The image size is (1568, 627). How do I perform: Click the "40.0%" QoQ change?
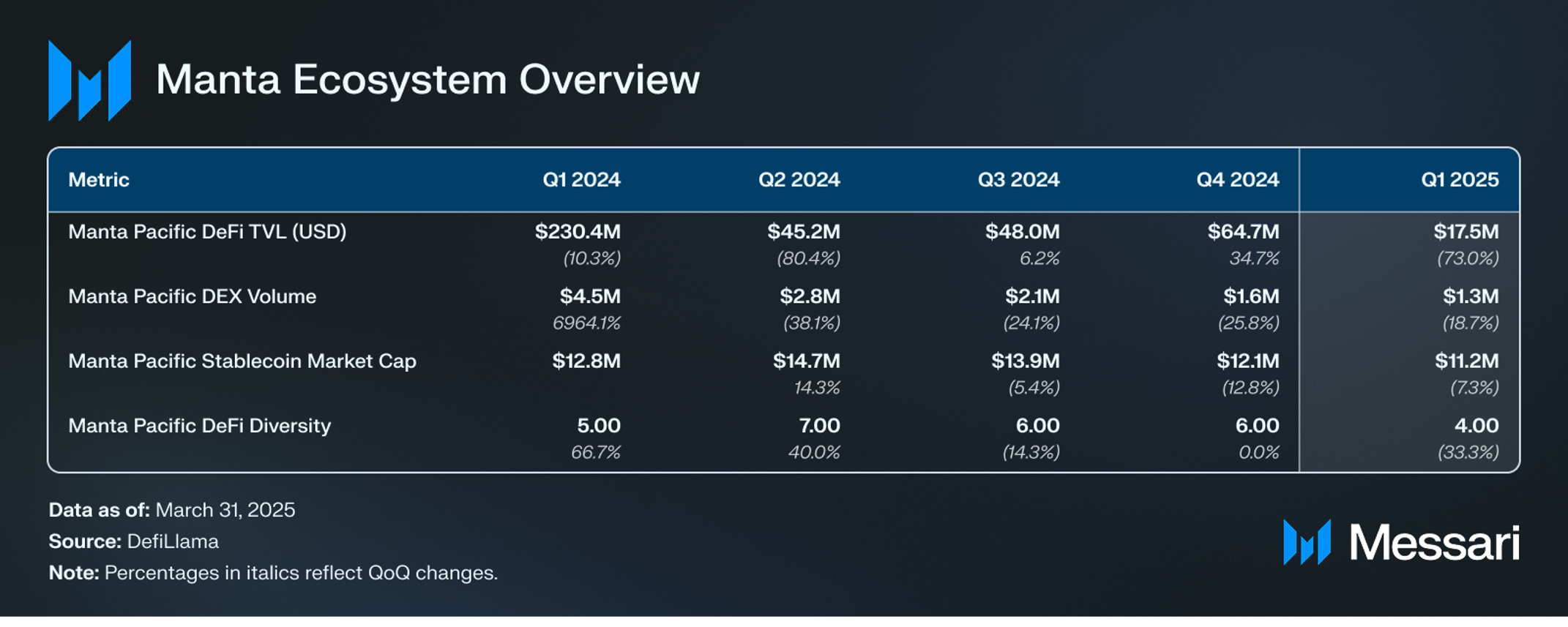(x=814, y=453)
